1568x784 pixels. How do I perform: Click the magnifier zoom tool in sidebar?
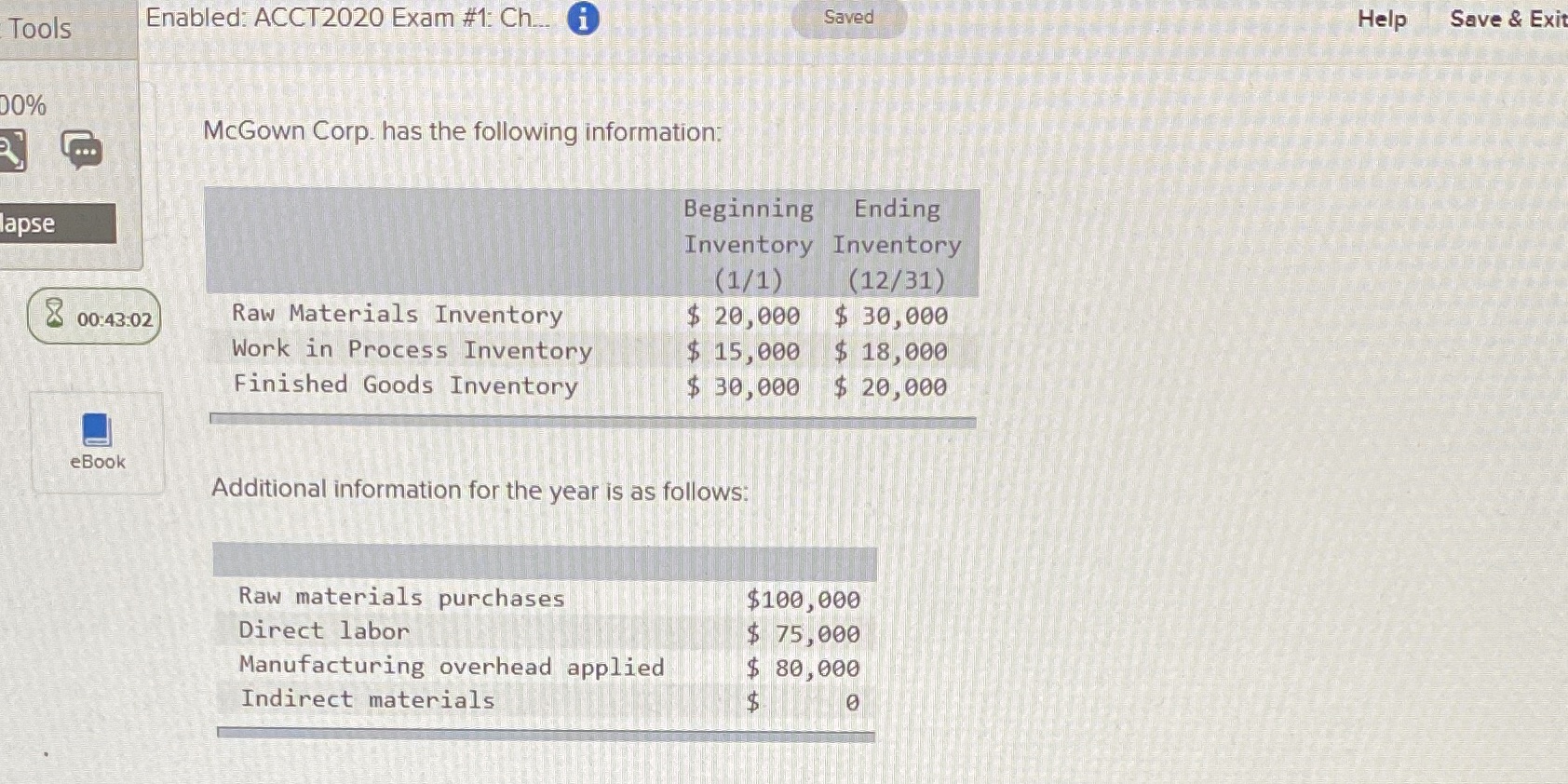13,149
